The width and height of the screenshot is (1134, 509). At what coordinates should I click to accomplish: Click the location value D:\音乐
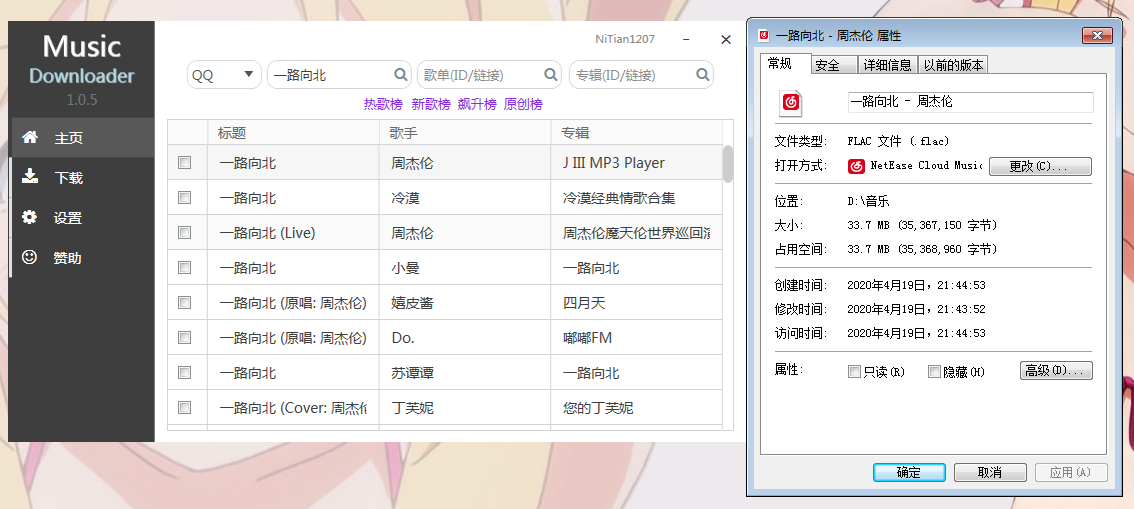tap(868, 201)
